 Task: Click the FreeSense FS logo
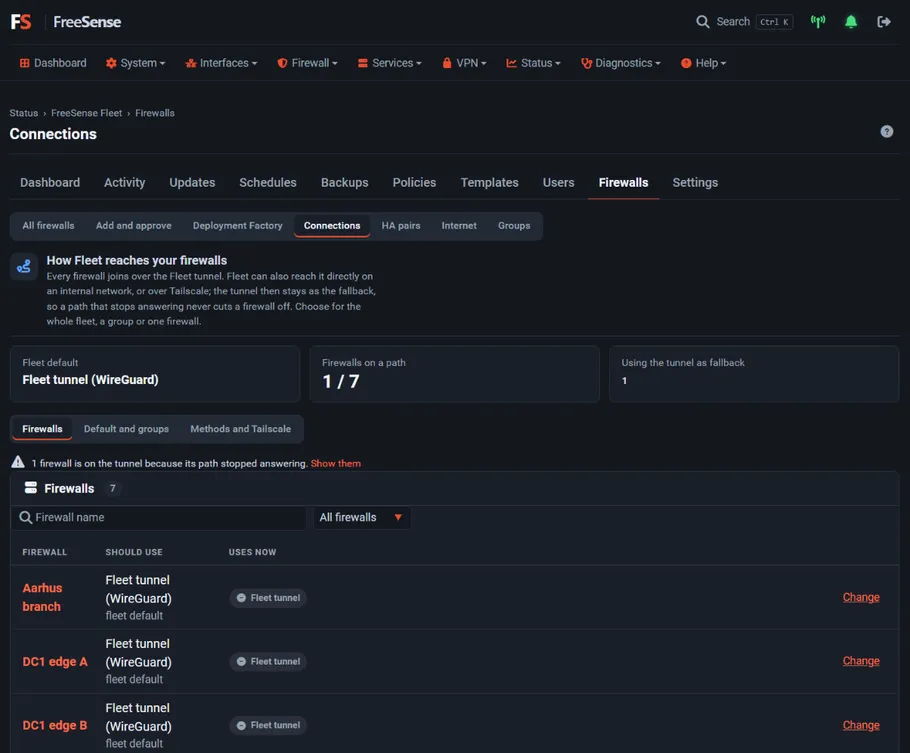tap(21, 22)
